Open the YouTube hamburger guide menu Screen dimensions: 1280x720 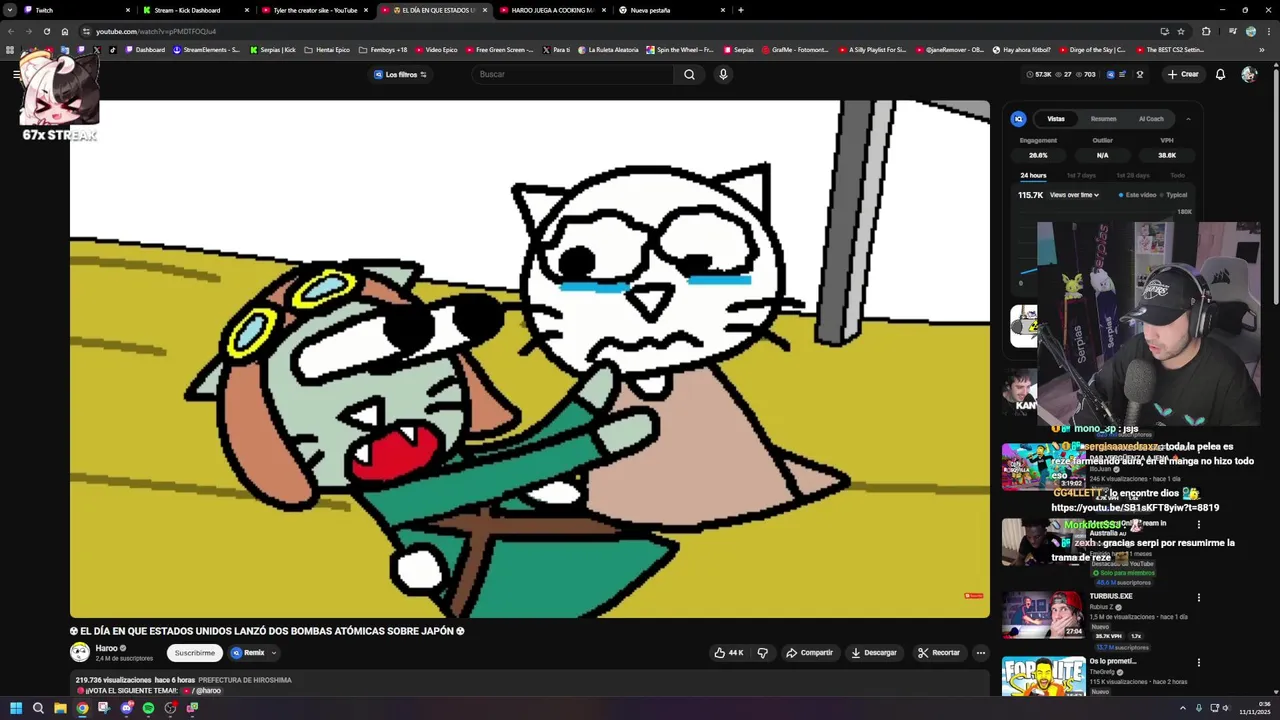coord(17,74)
